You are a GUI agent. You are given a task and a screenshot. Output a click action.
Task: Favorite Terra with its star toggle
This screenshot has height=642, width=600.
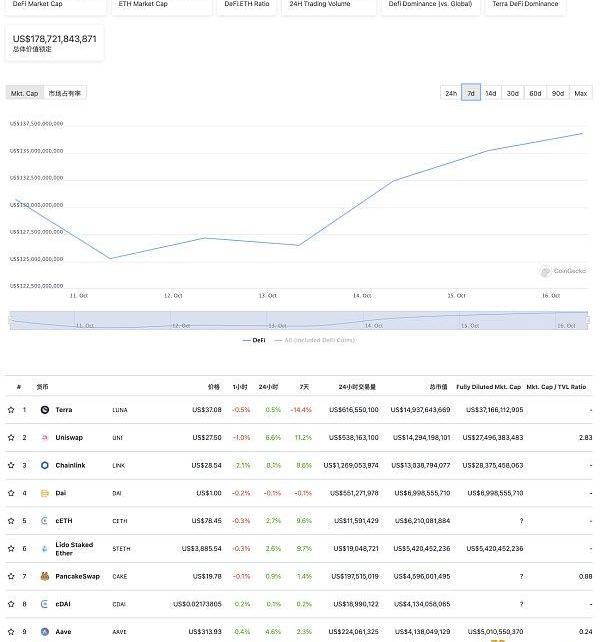[11, 409]
